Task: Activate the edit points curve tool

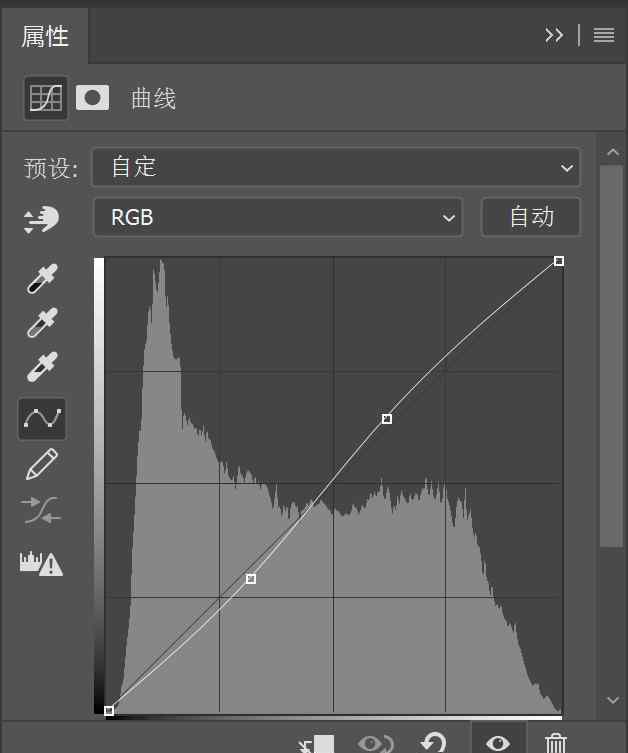Action: pyautogui.click(x=42, y=419)
